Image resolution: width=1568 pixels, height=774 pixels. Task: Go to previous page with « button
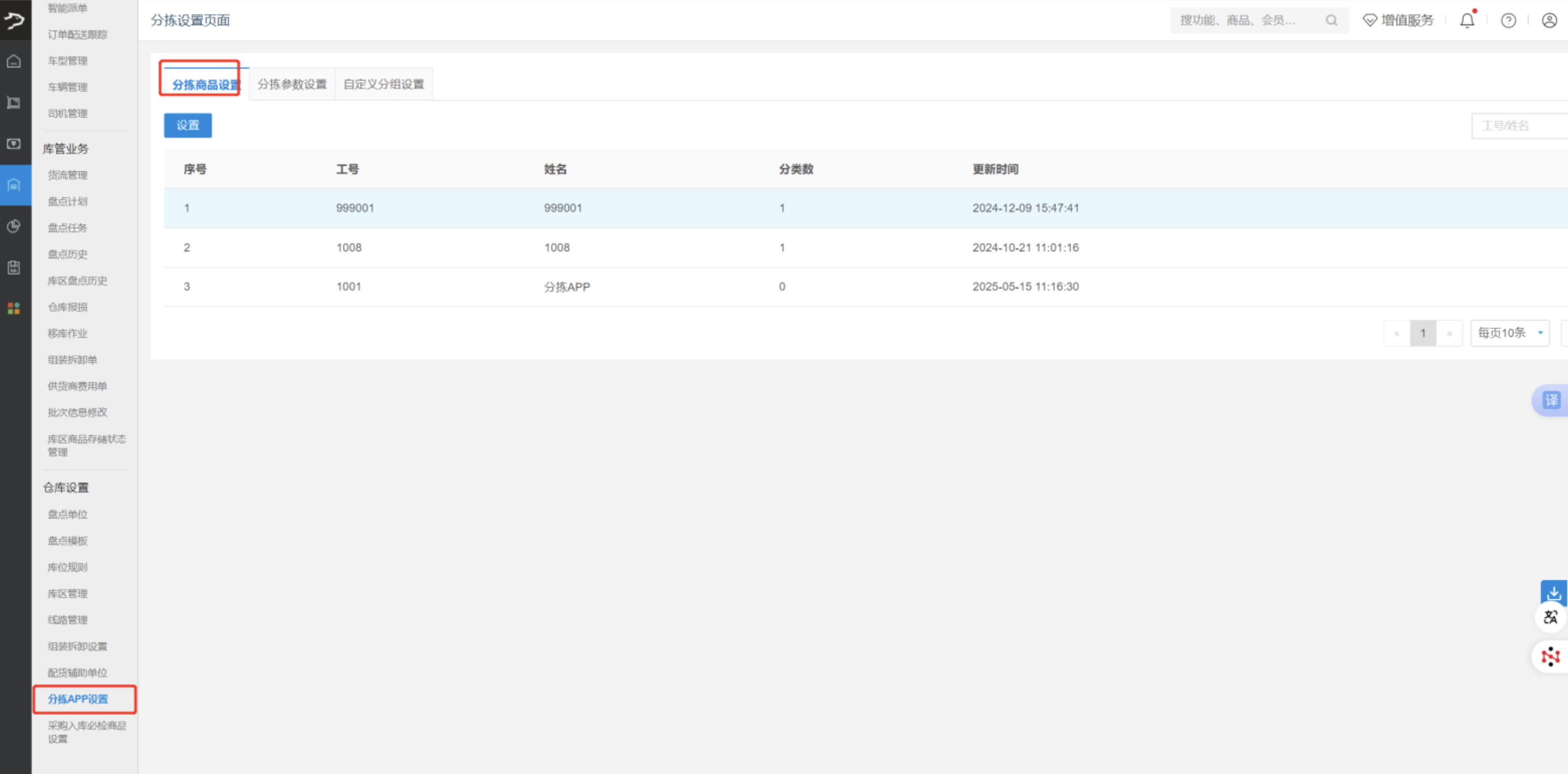click(x=1397, y=333)
